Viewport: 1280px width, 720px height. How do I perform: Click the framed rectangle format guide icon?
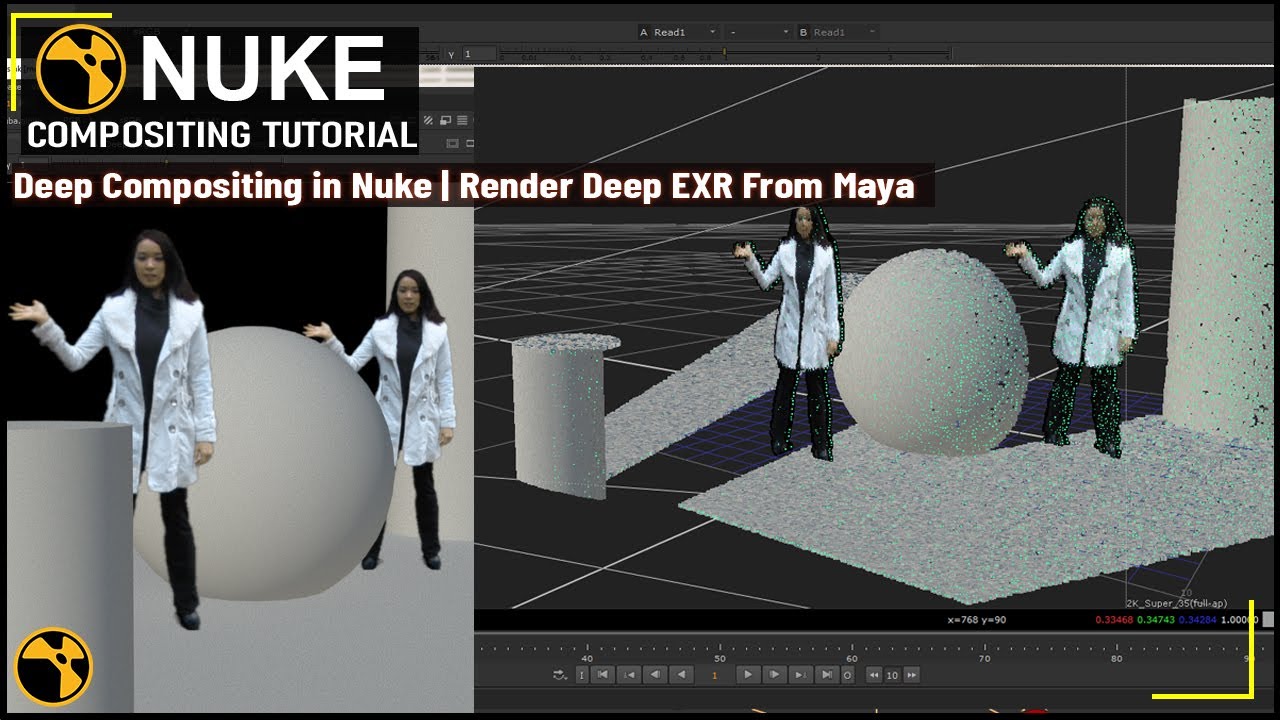(x=452, y=143)
